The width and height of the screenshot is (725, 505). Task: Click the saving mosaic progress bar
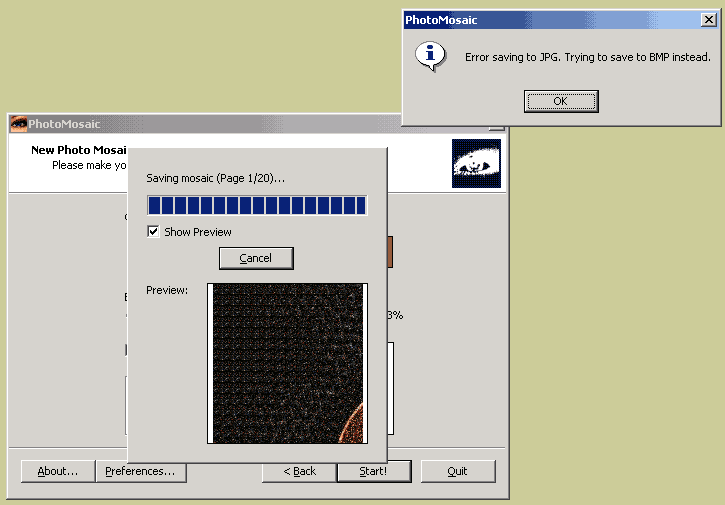[x=257, y=205]
